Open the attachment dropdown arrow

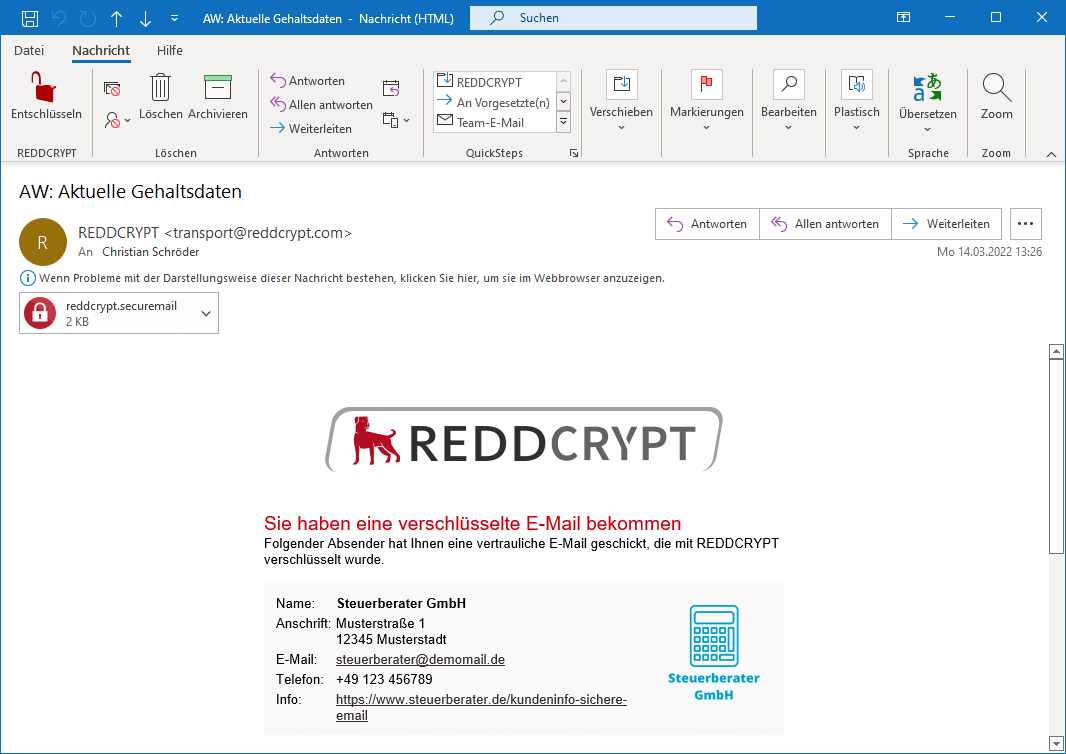coord(206,313)
